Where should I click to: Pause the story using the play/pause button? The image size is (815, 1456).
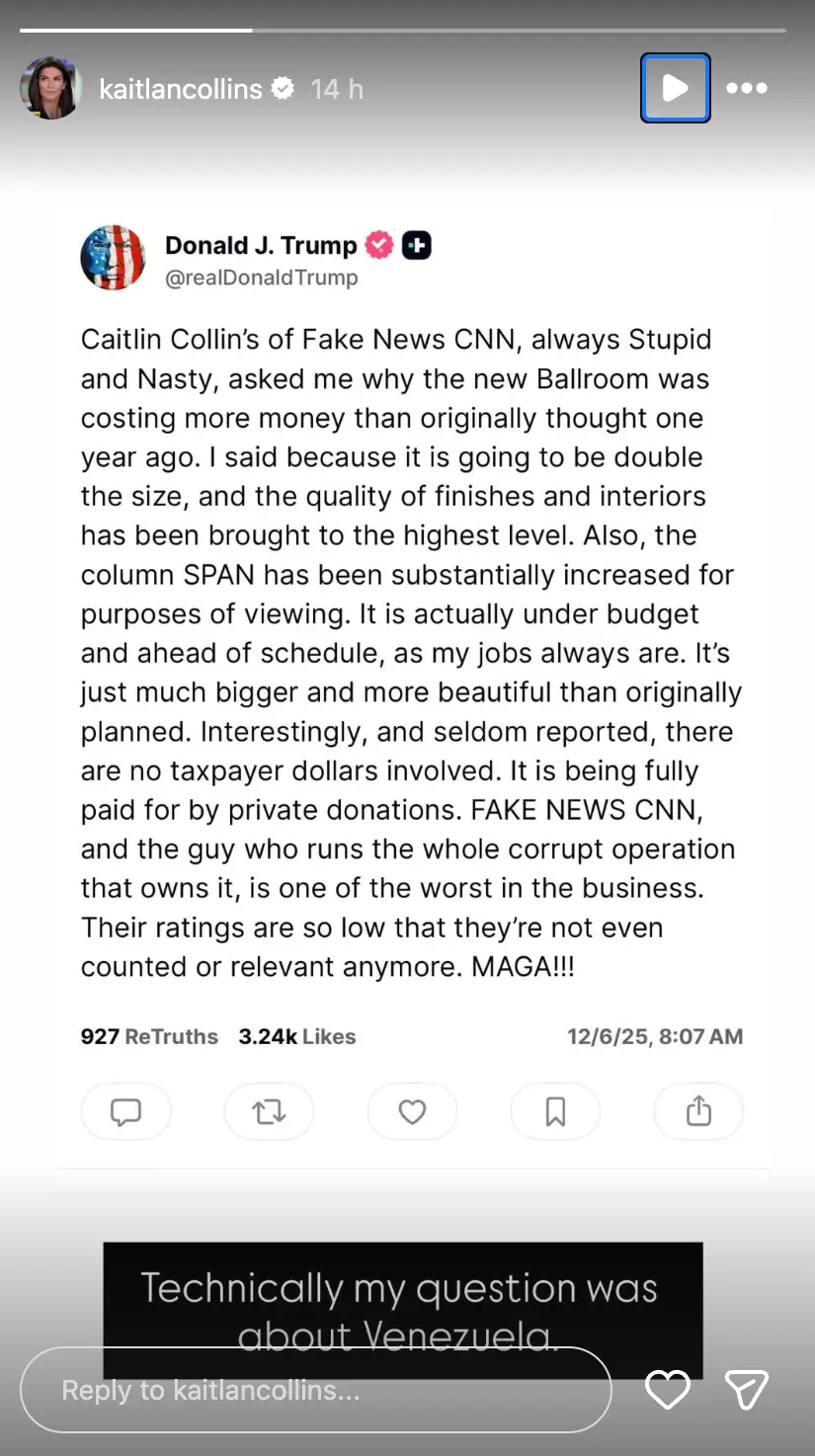(676, 88)
